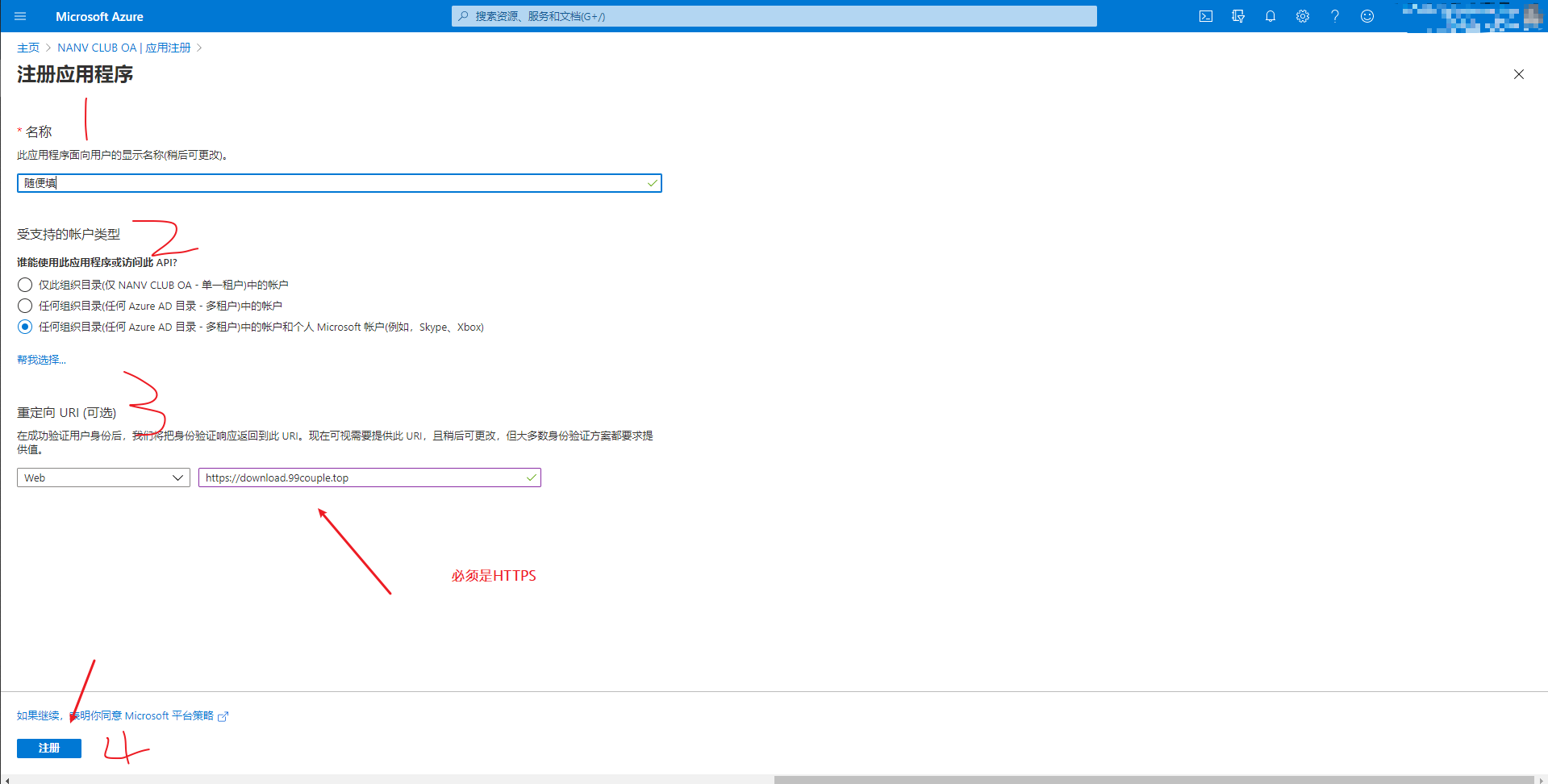Screen dimensions: 1548x784
Task: Close the register application pane
Action: pos(1519,74)
